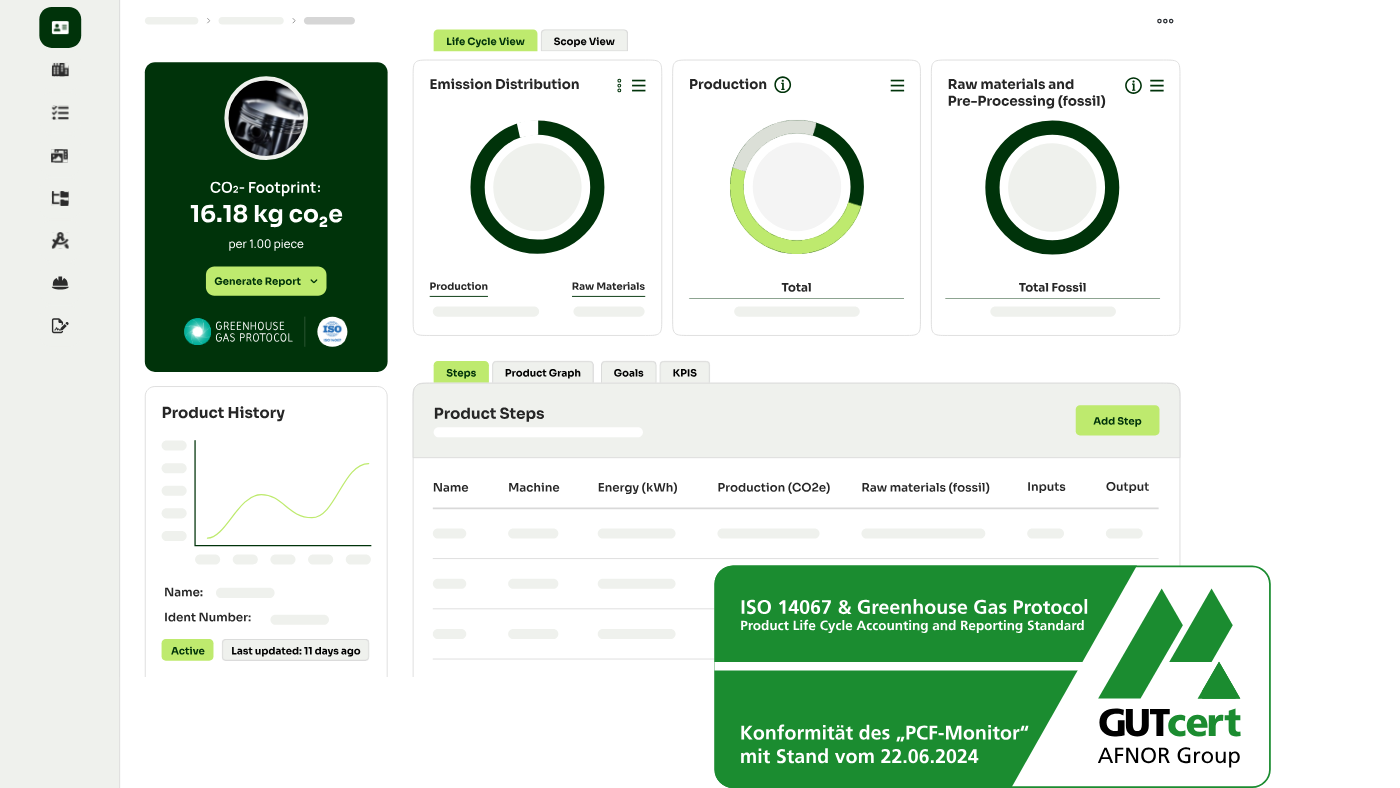
Task: Show info for the Production chart
Action: (783, 85)
